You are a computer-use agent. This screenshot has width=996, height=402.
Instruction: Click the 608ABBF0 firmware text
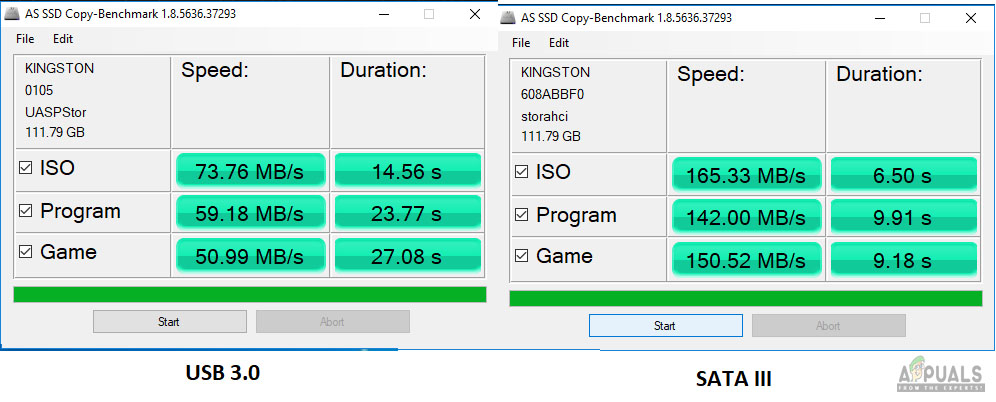point(553,95)
